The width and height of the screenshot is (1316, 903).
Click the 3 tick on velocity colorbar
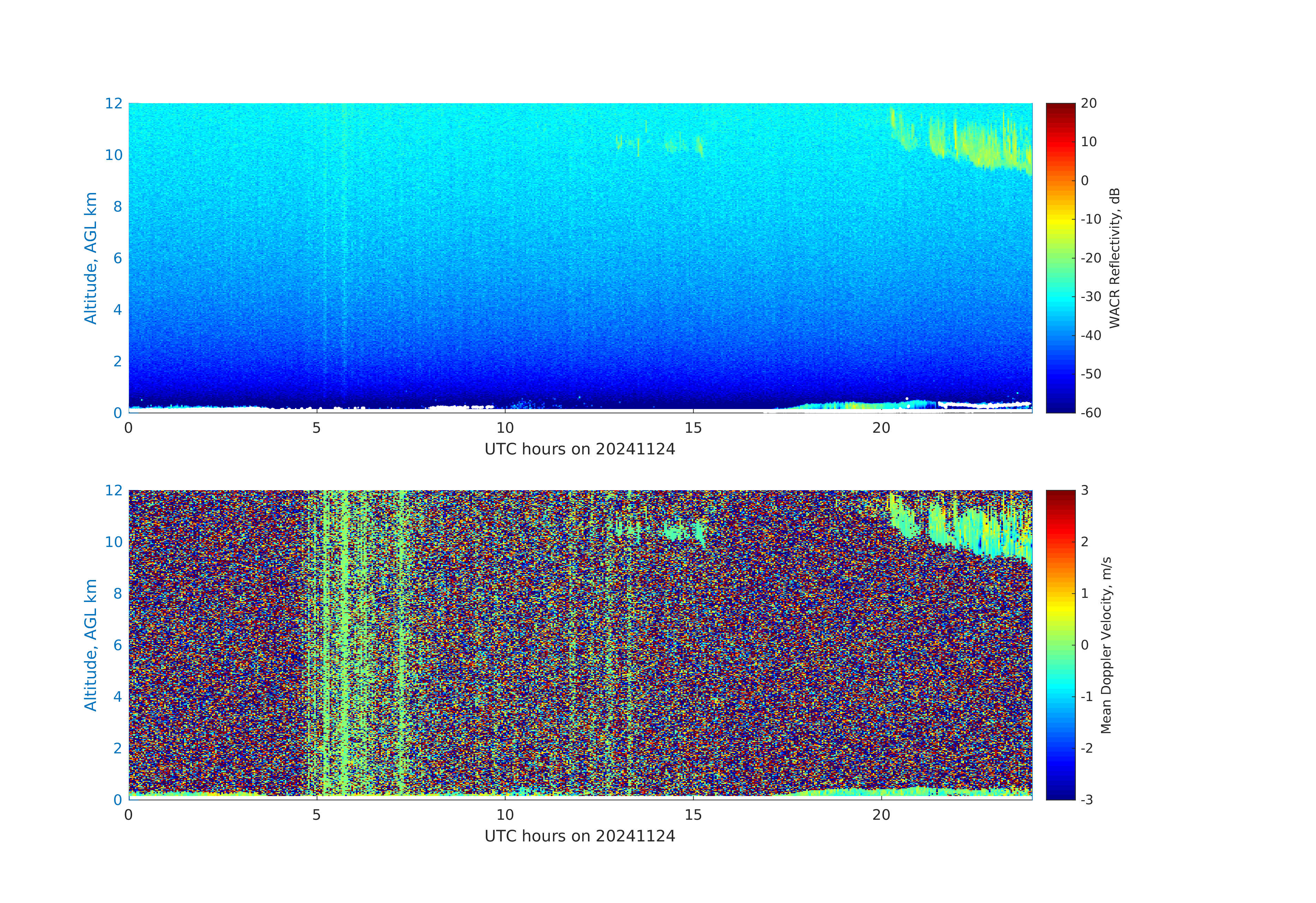tap(1084, 490)
